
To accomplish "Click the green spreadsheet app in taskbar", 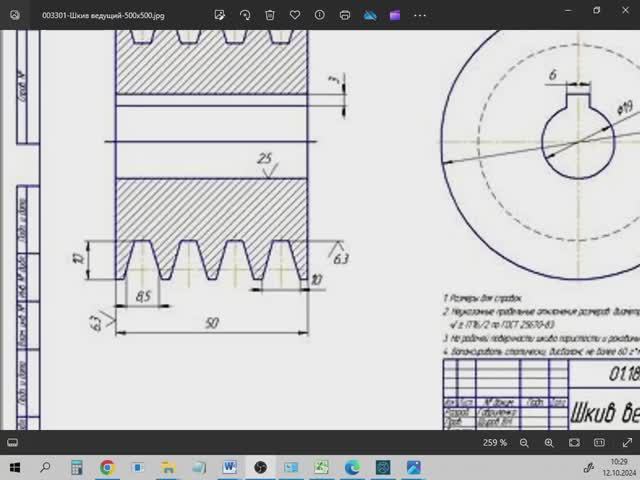I will 321,467.
